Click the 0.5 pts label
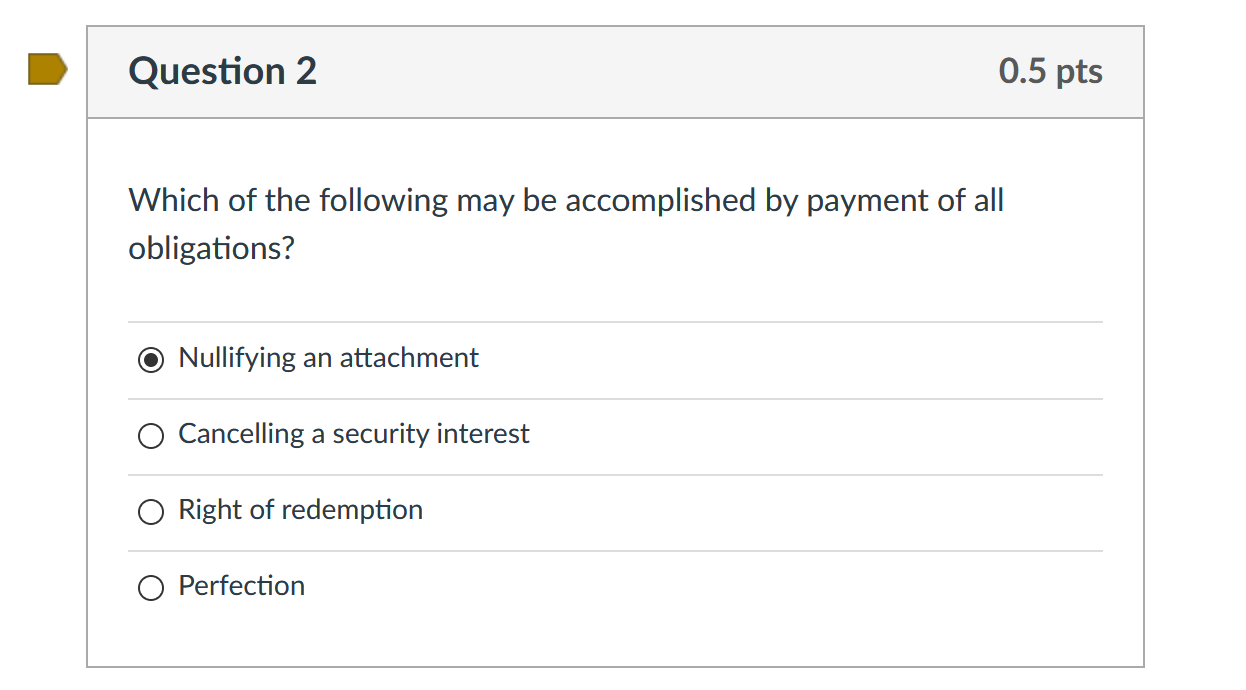Image resolution: width=1246 pixels, height=690 pixels. (x=1051, y=70)
